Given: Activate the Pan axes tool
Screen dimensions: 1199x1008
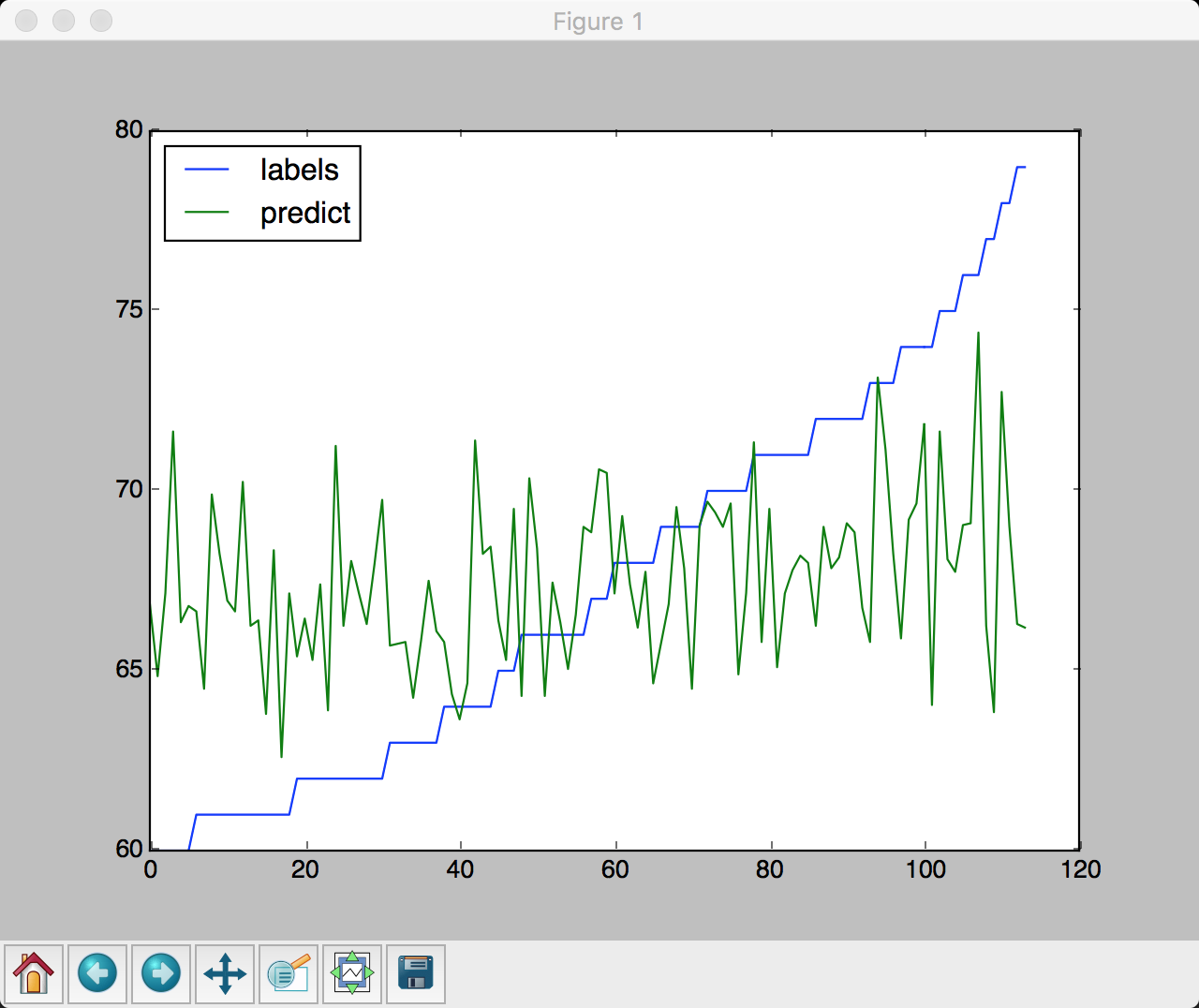Looking at the screenshot, I should [225, 973].
